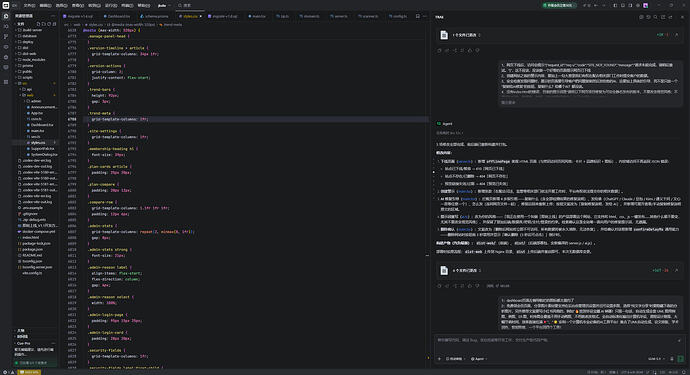Open the Search view in activity bar
The height and width of the screenshot is (375, 690).
click(x=6, y=26)
